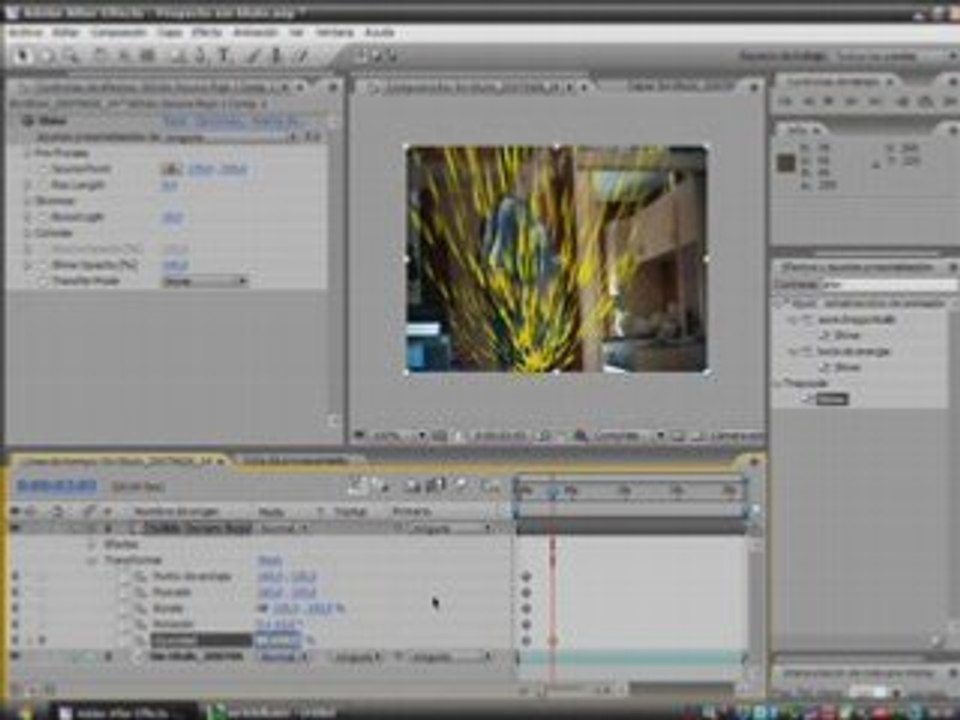Open the Ventana menu

tap(334, 32)
